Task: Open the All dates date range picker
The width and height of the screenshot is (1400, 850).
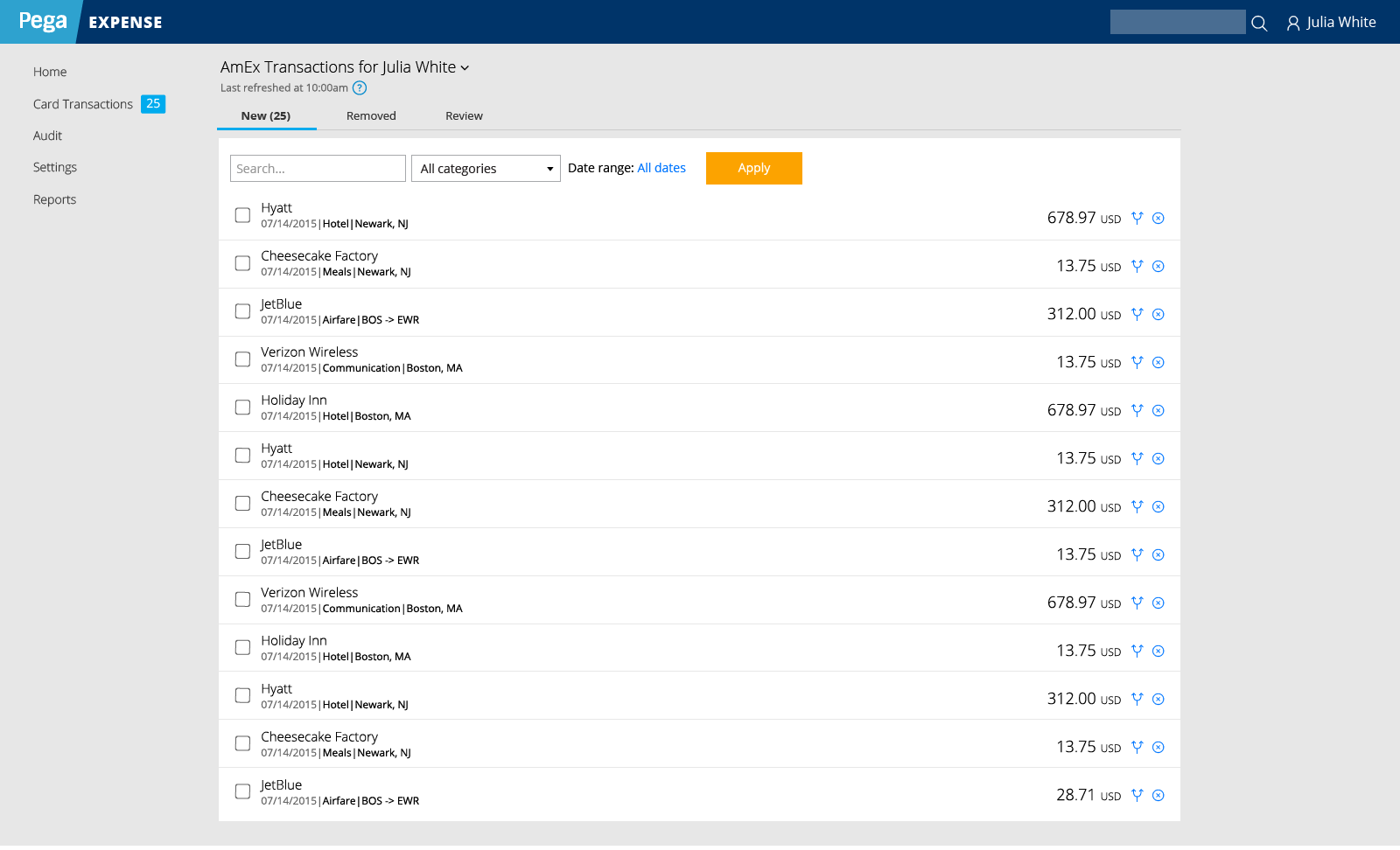Action: coord(661,168)
